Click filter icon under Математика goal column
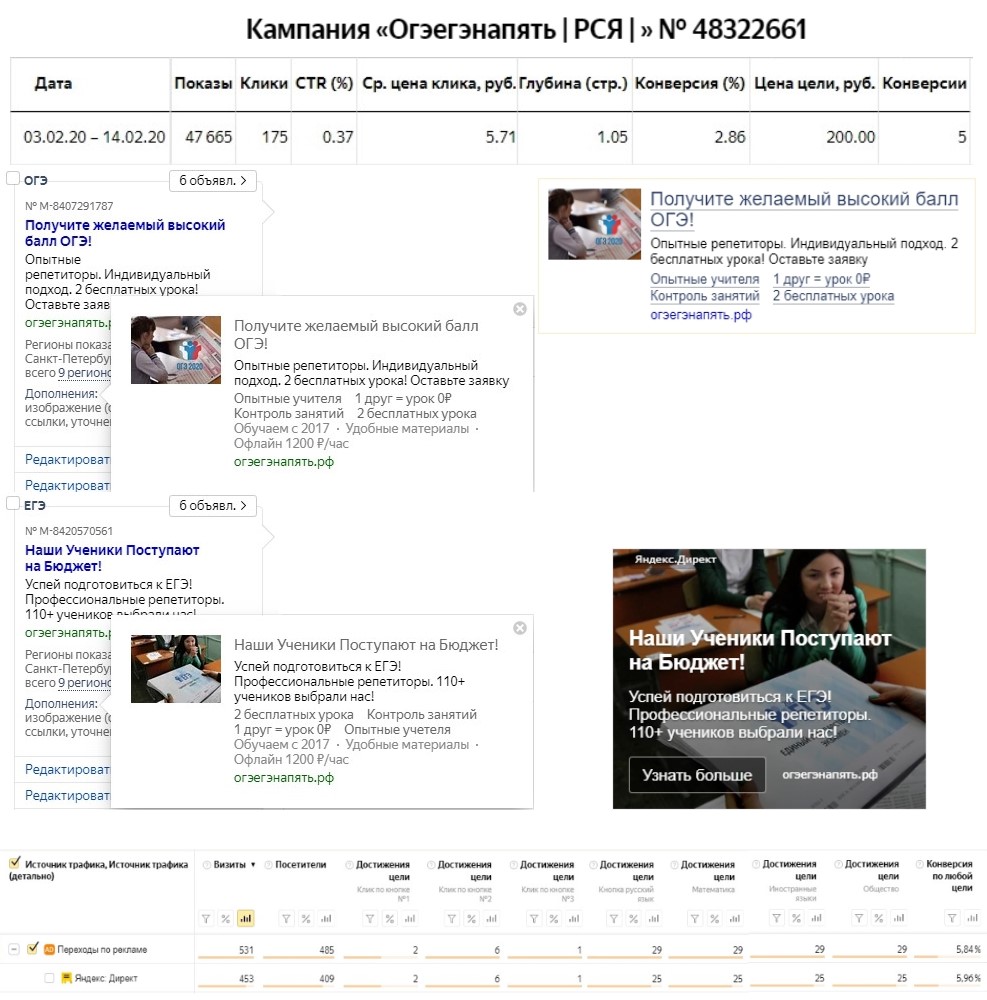 click(695, 919)
